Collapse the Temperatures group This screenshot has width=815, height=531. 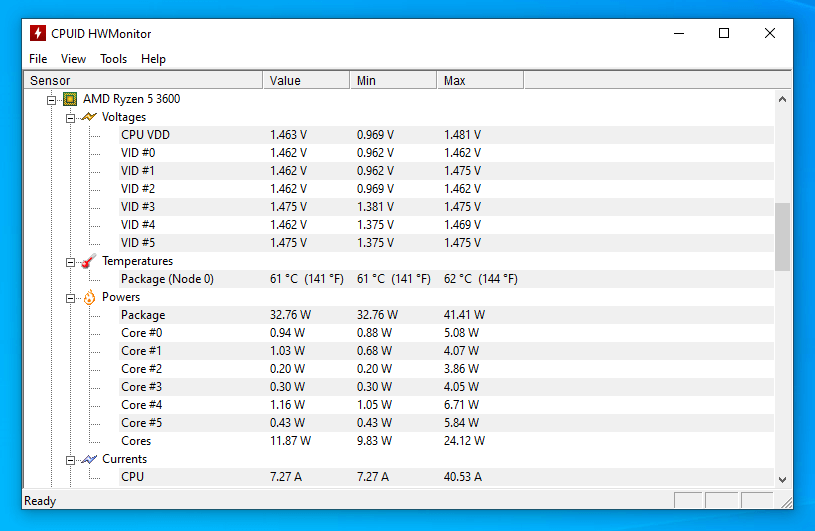(x=70, y=262)
